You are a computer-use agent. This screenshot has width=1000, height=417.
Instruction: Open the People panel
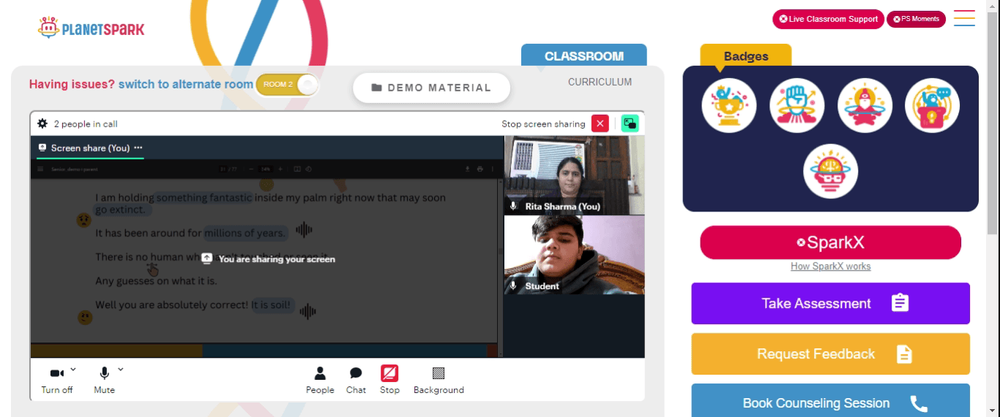[x=320, y=380]
